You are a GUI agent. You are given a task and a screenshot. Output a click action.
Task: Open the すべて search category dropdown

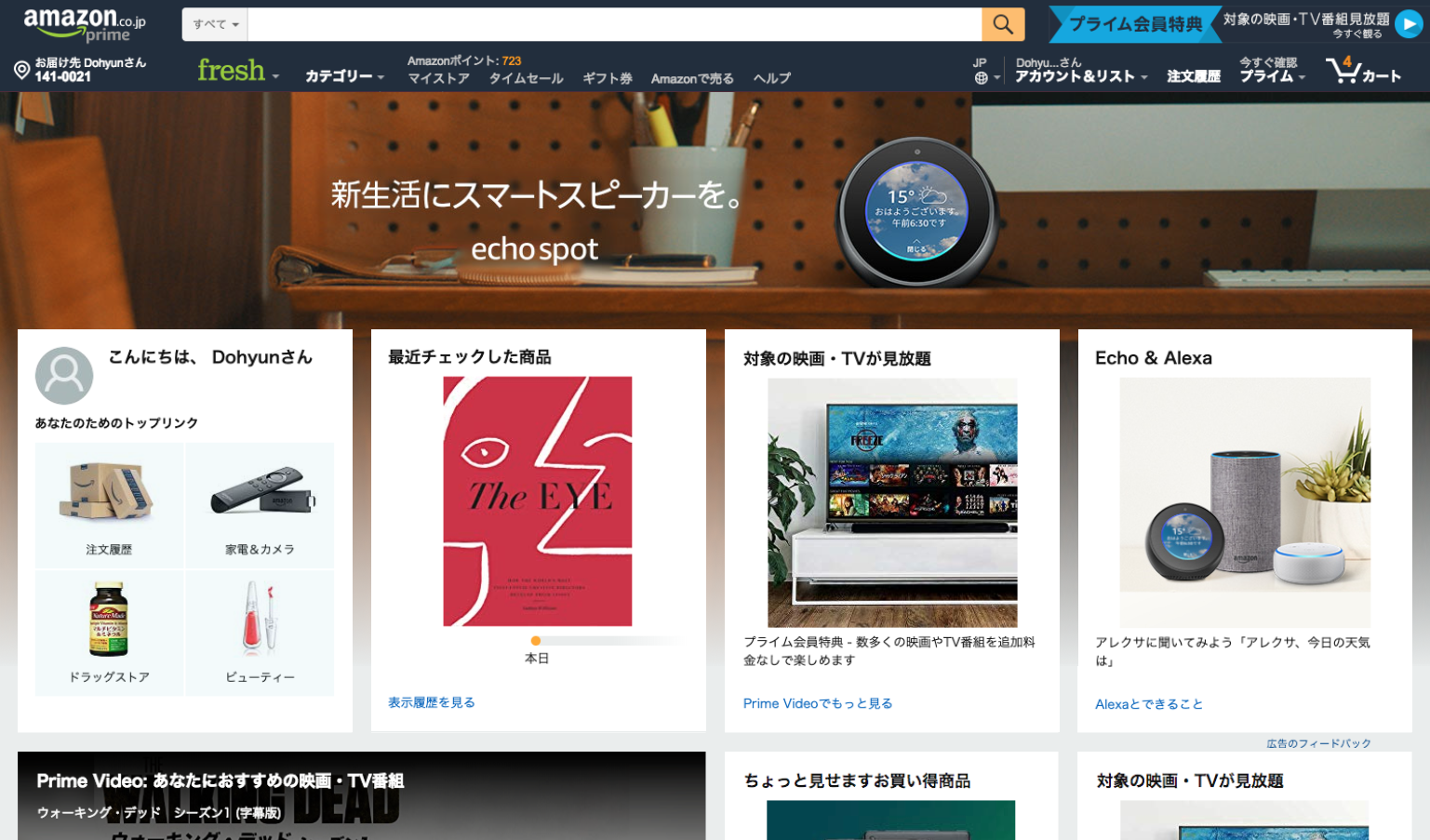coord(216,24)
